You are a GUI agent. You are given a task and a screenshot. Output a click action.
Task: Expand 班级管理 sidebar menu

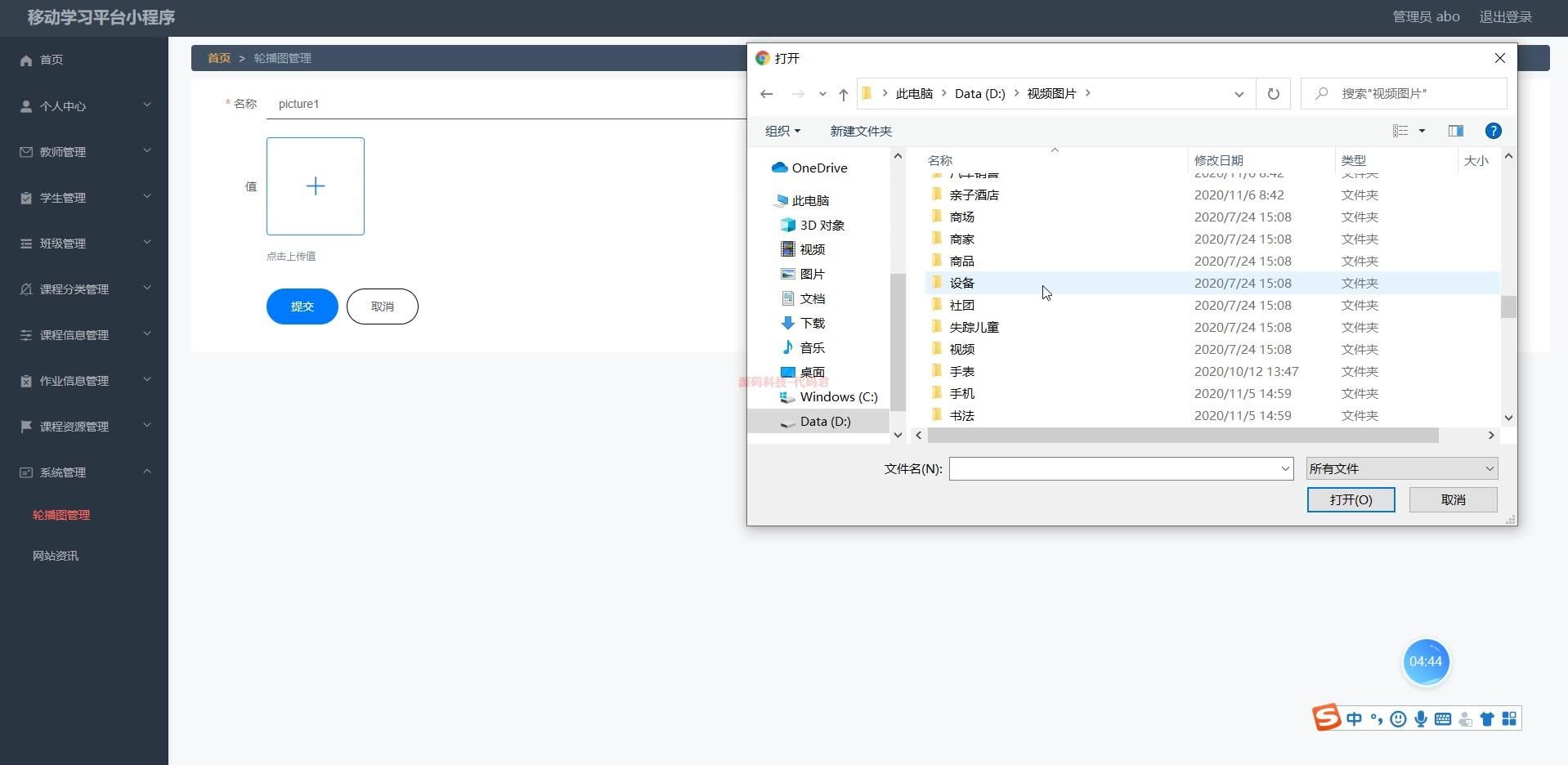[x=84, y=244]
